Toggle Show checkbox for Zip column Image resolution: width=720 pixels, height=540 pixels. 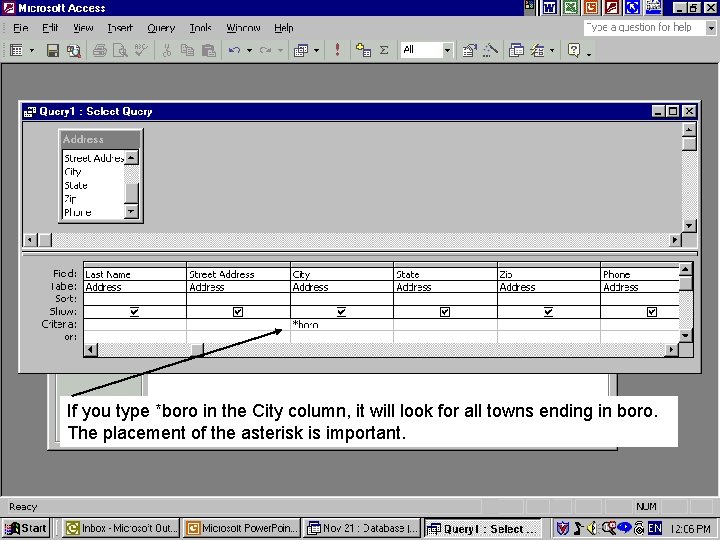pos(548,312)
